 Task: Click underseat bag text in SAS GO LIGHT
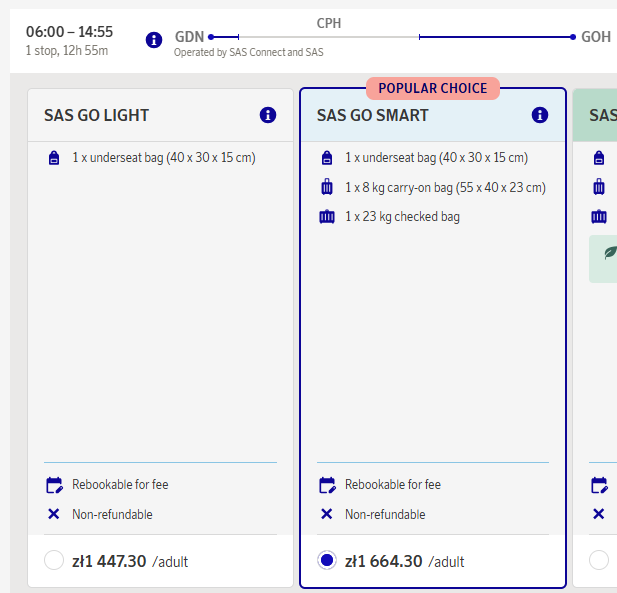(164, 158)
